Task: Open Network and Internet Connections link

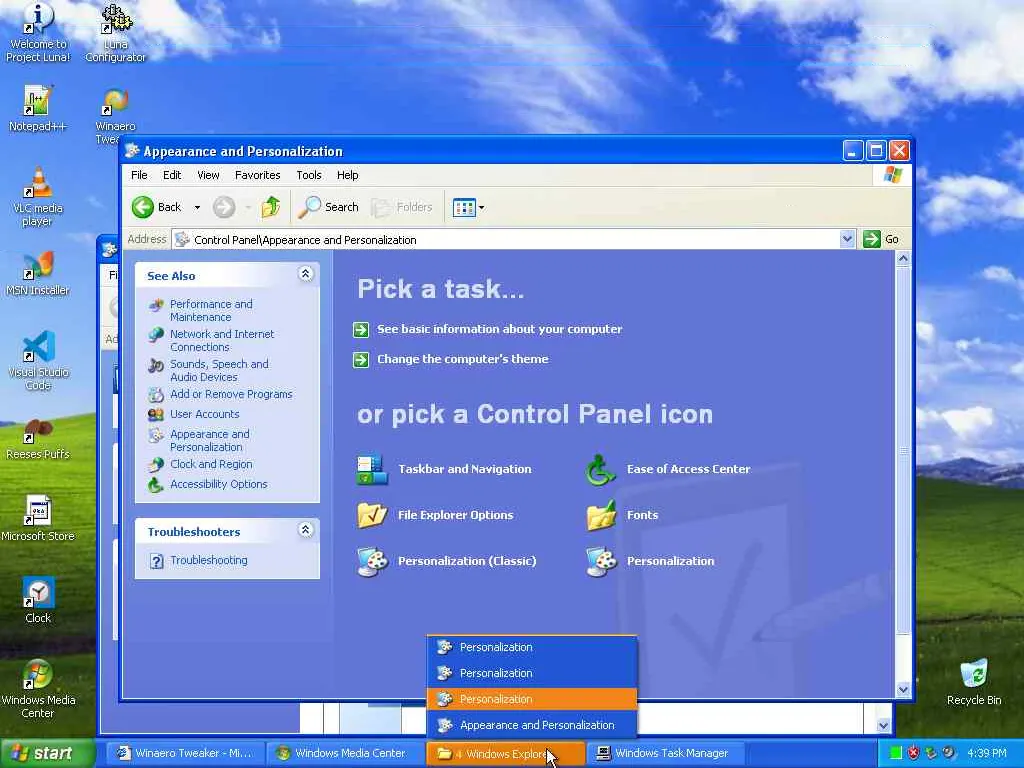Action: point(222,341)
